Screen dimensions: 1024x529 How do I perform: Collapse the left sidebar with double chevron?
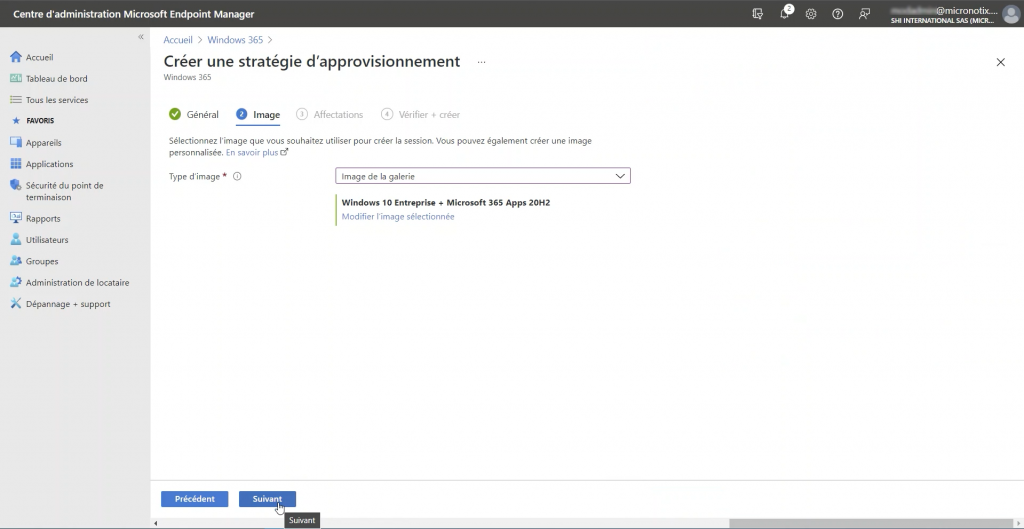[x=140, y=37]
